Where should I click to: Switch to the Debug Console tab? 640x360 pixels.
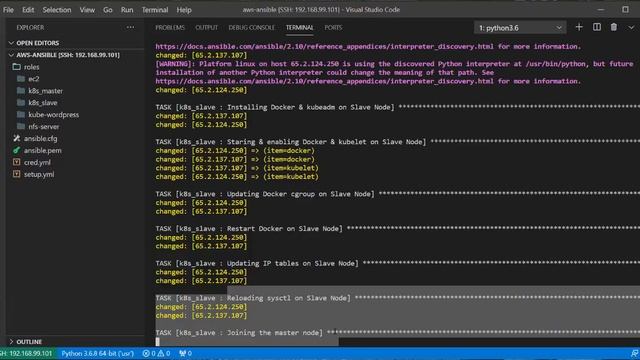pyautogui.click(x=251, y=28)
